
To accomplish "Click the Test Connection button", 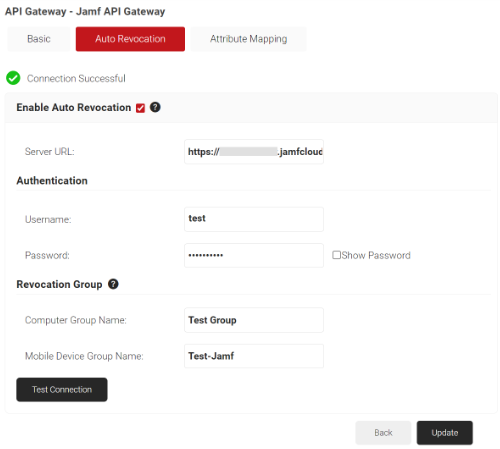I will pos(62,389).
